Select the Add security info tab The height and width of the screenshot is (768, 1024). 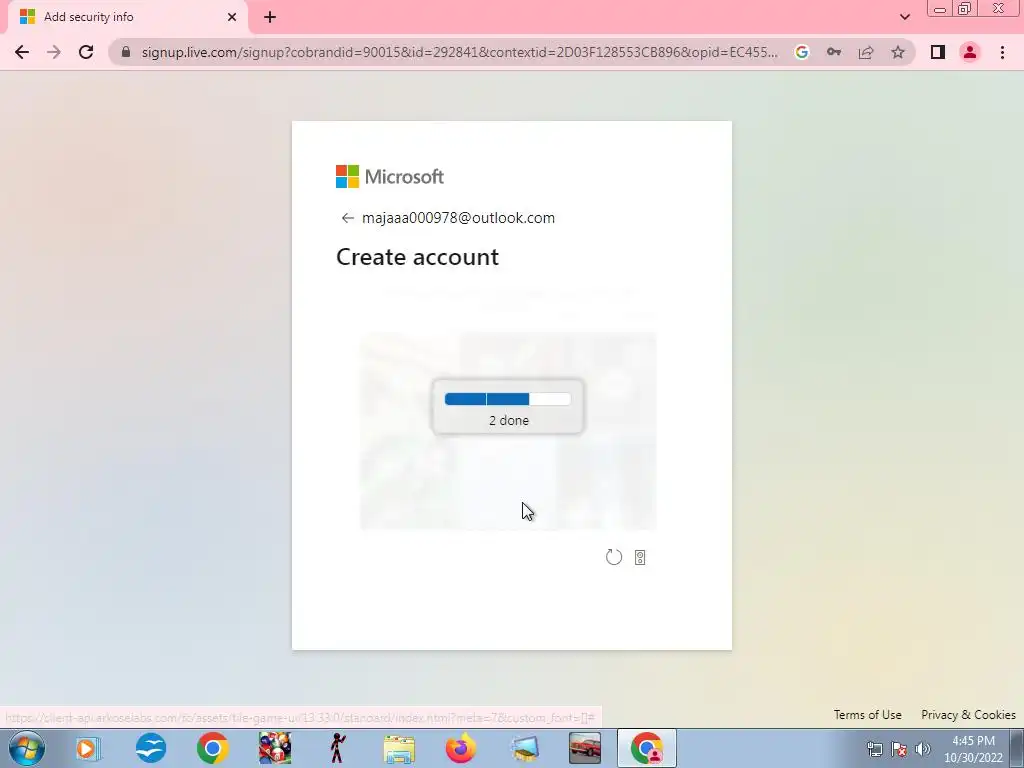[125, 17]
